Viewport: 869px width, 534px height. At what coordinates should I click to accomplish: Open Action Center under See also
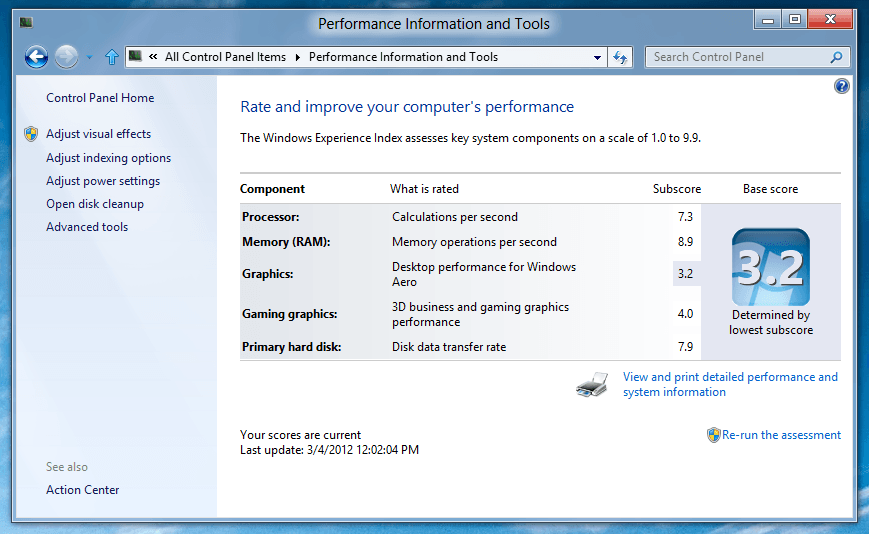(83, 490)
